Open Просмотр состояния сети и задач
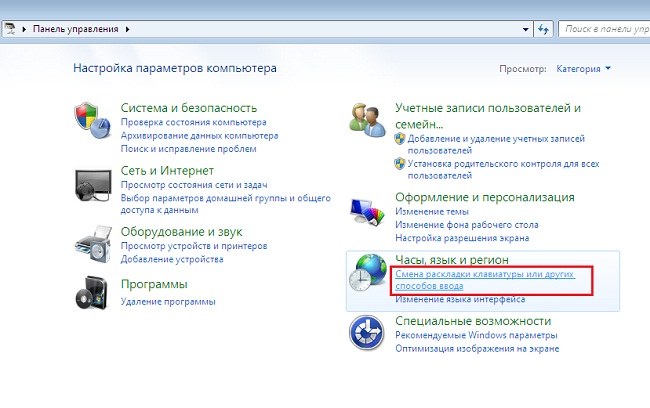The height and width of the screenshot is (408, 650). pyautogui.click(x=194, y=185)
